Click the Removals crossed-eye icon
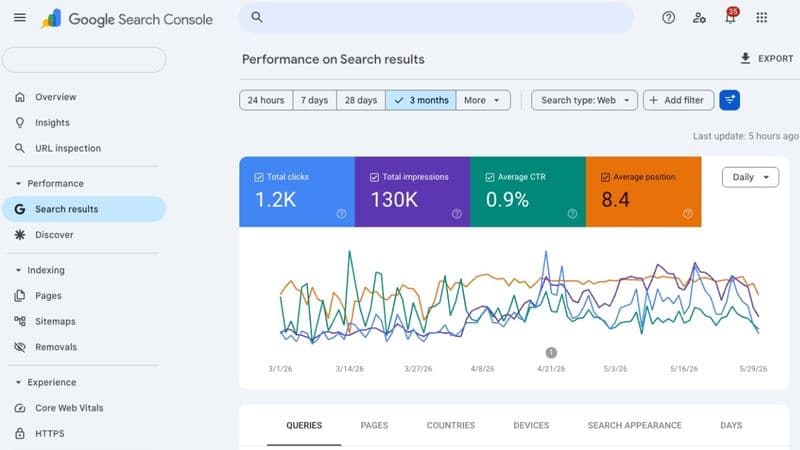 point(20,347)
